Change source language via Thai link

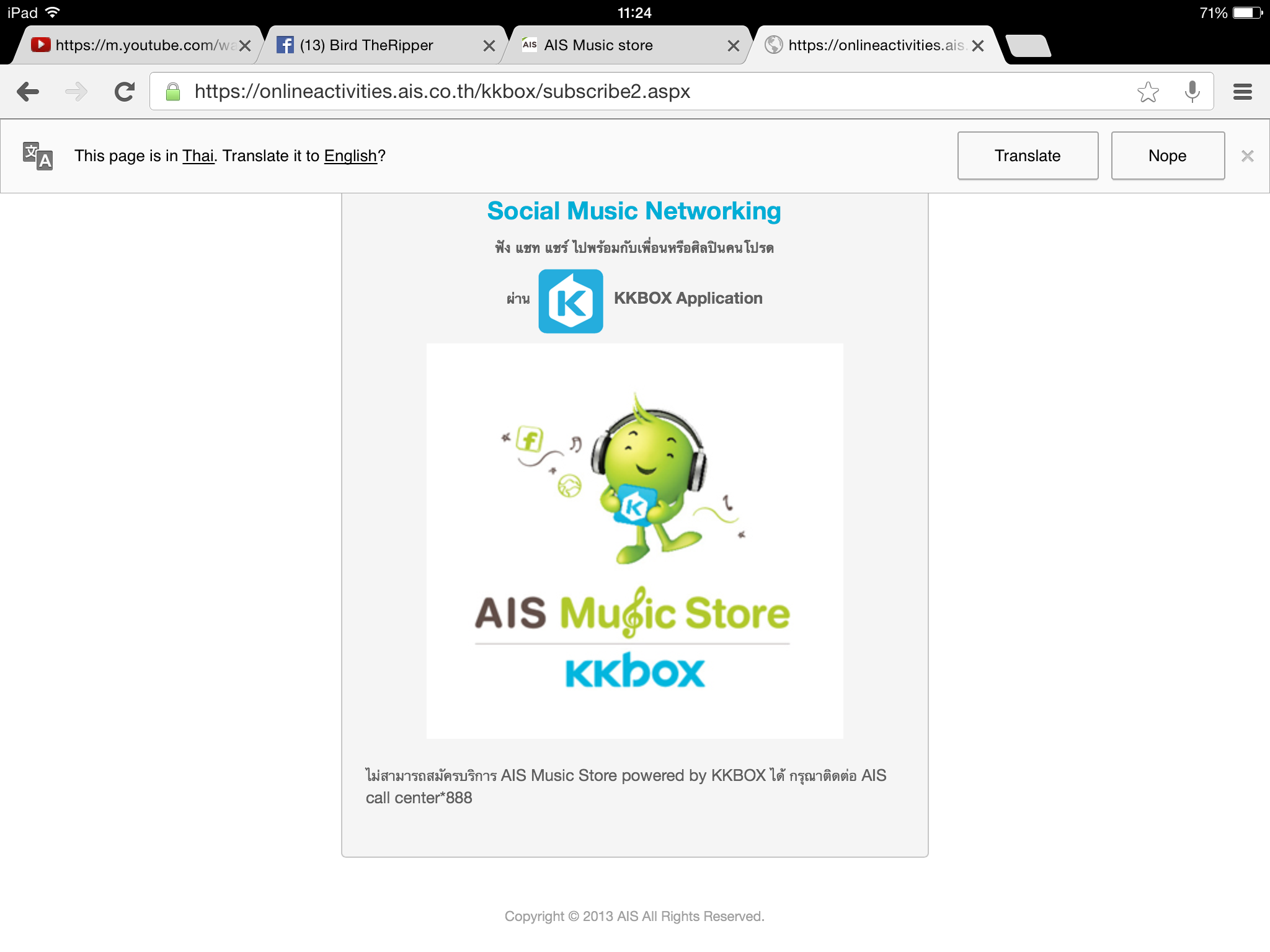[x=198, y=156]
